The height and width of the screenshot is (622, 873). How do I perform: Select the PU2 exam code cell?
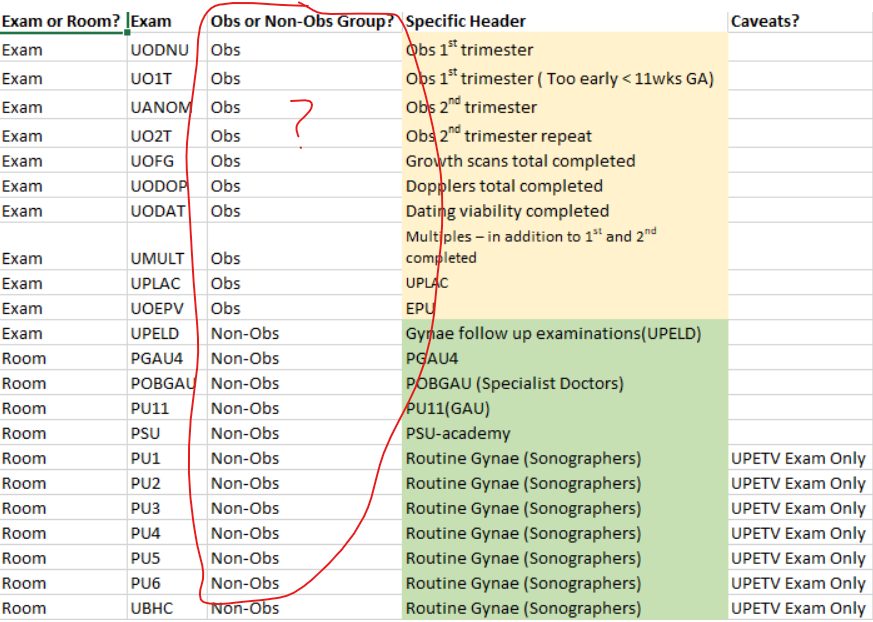point(167,483)
